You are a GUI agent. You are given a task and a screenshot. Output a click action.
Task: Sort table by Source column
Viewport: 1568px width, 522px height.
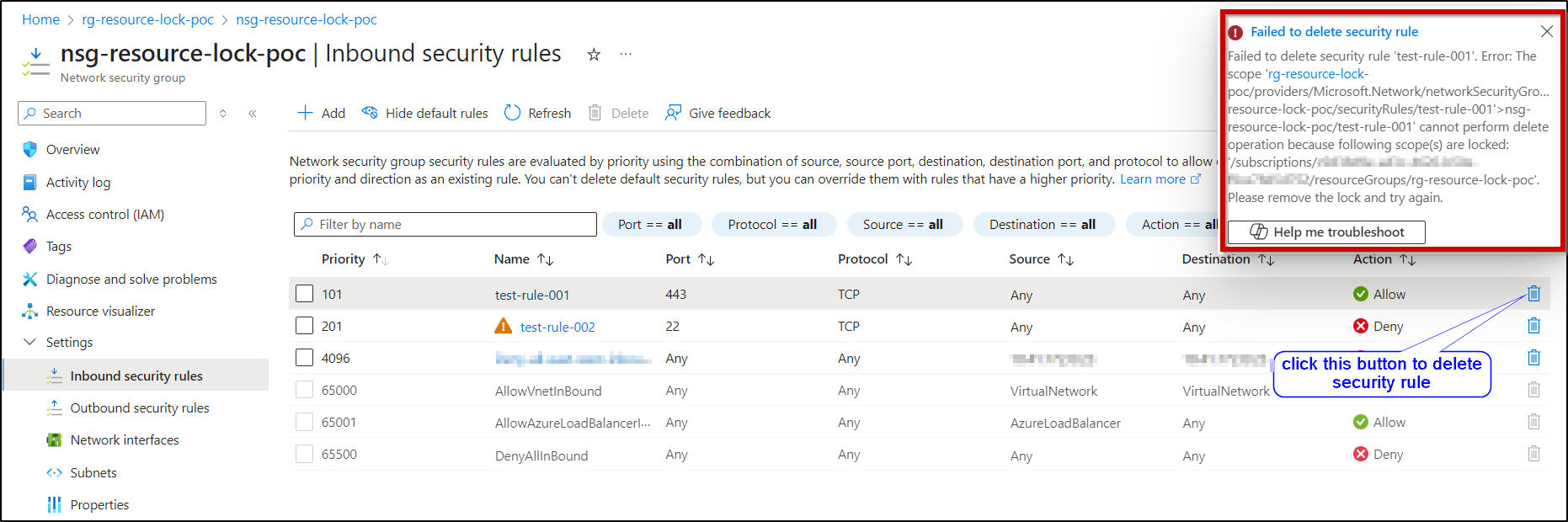1042,259
